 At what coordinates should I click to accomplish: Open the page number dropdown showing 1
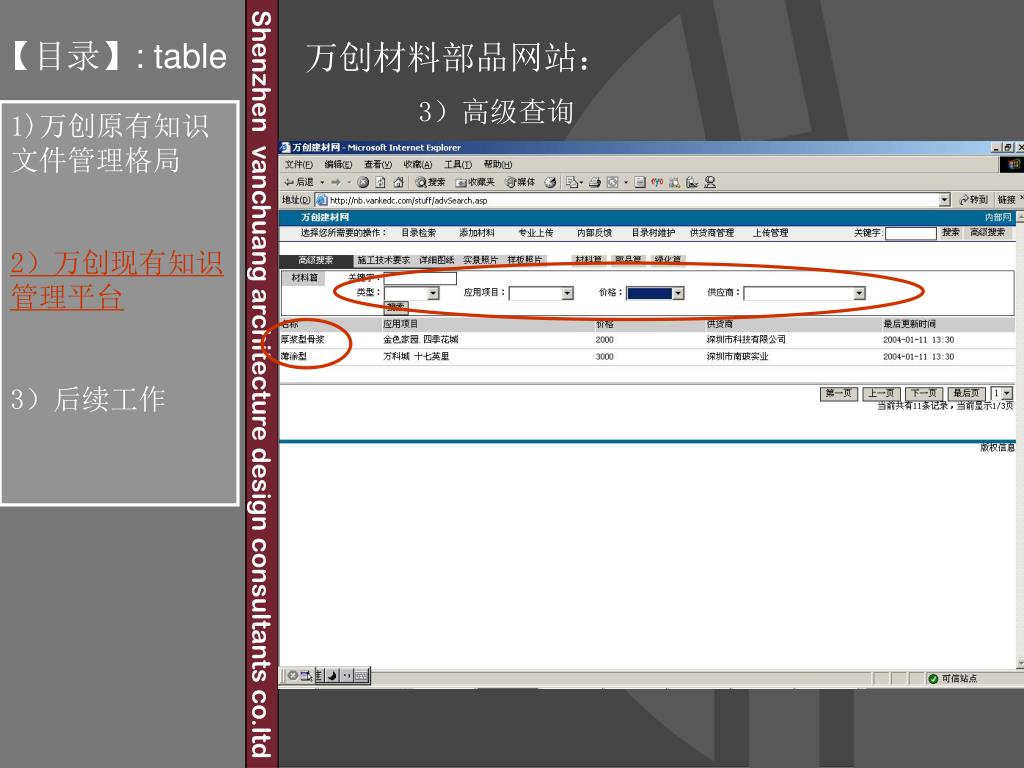point(1007,393)
